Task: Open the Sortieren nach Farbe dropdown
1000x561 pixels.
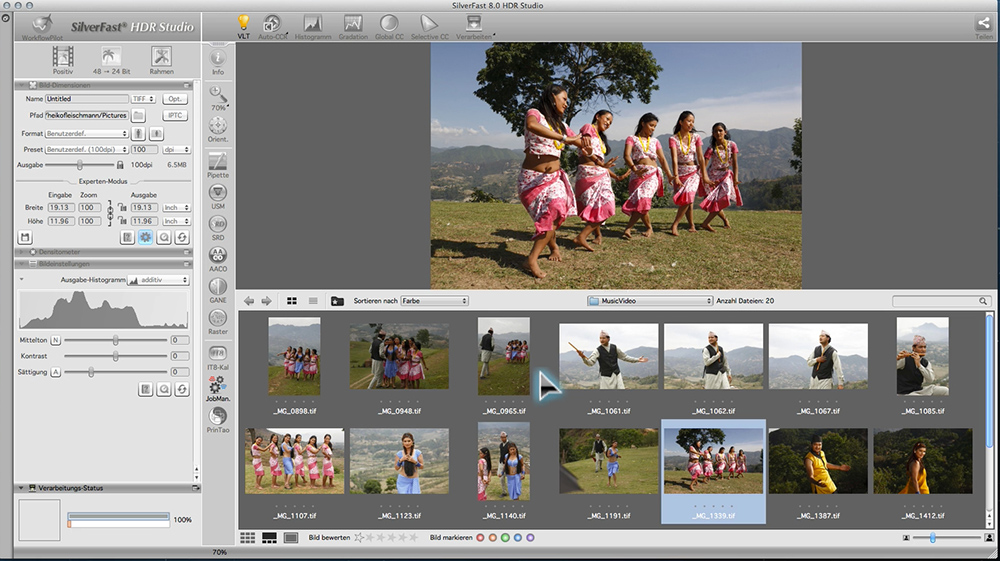Action: click(434, 301)
